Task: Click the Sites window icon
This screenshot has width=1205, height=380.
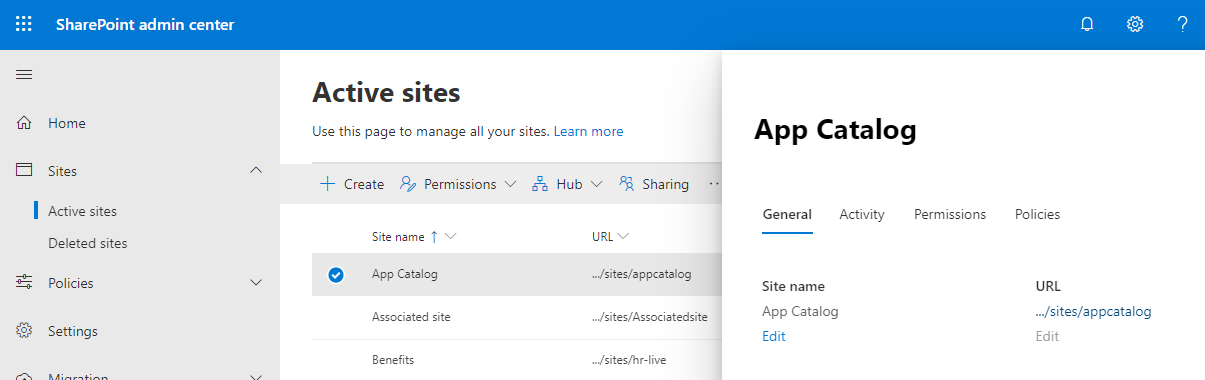Action: pos(25,171)
